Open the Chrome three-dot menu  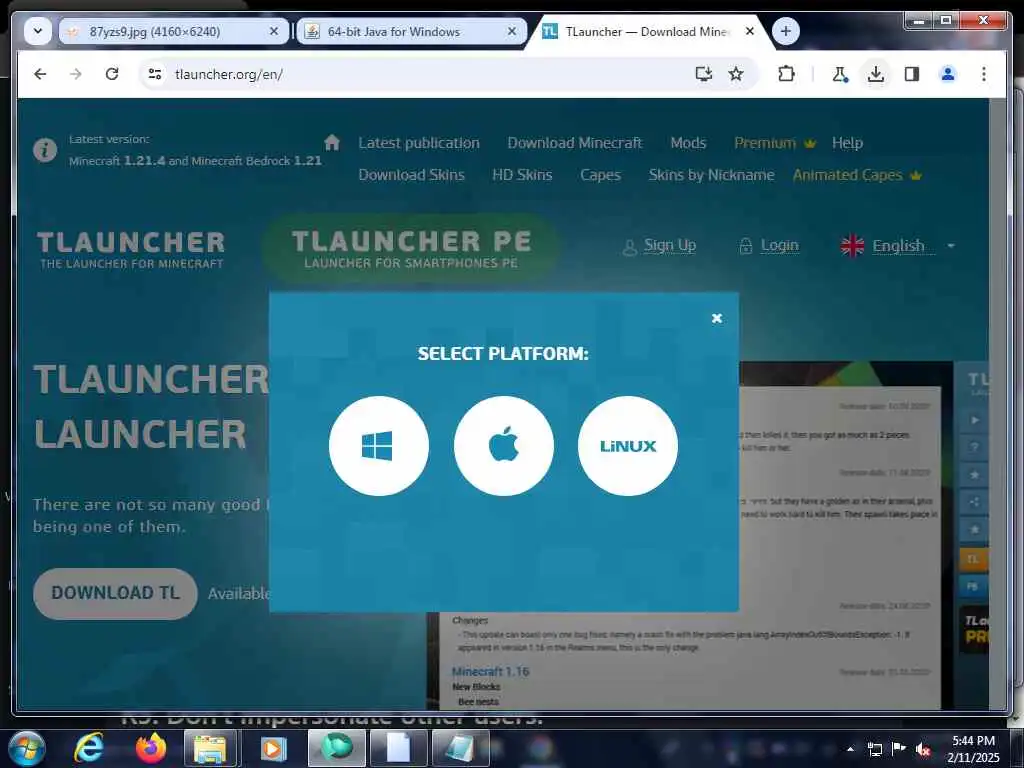(x=984, y=74)
